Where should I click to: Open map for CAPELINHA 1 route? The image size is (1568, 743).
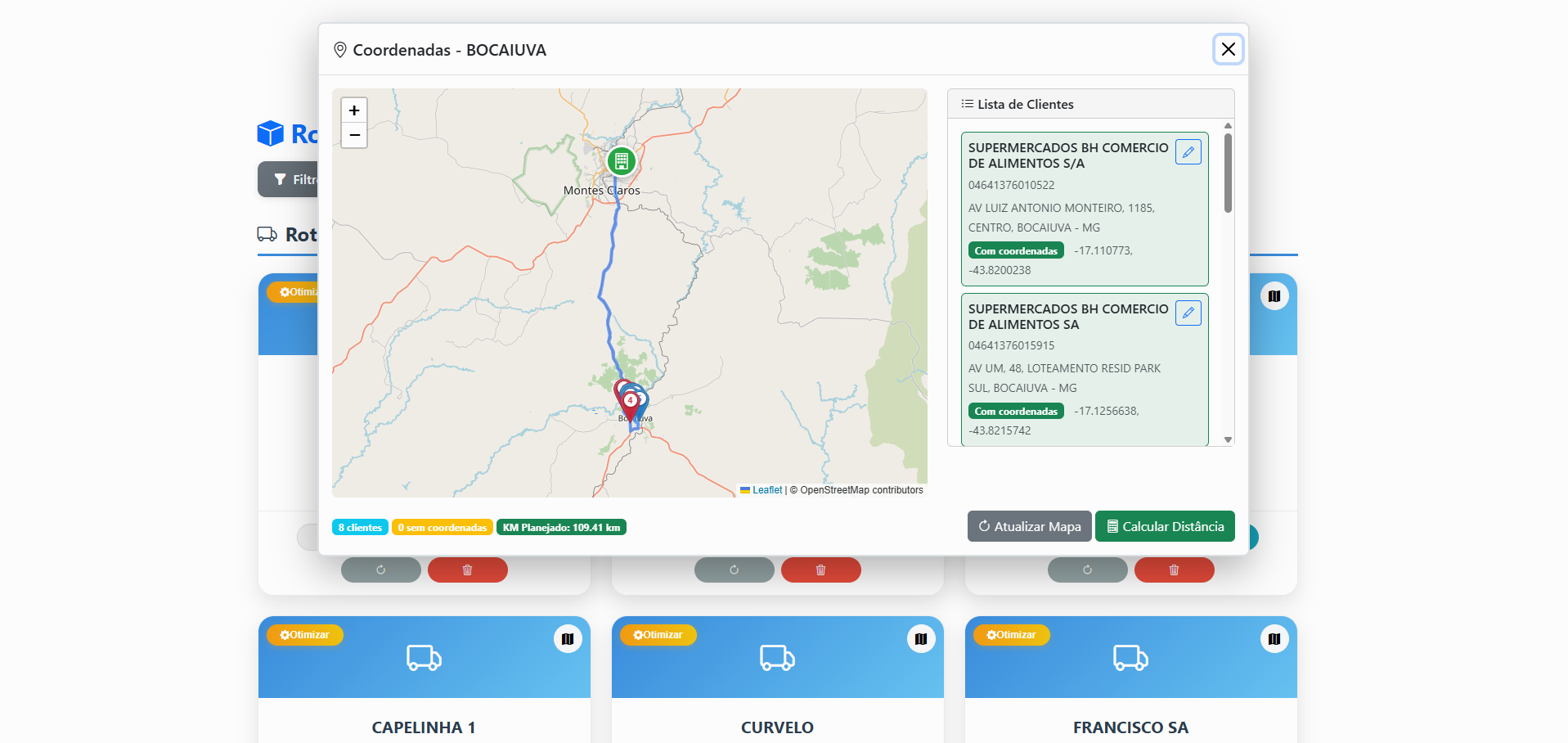point(568,639)
